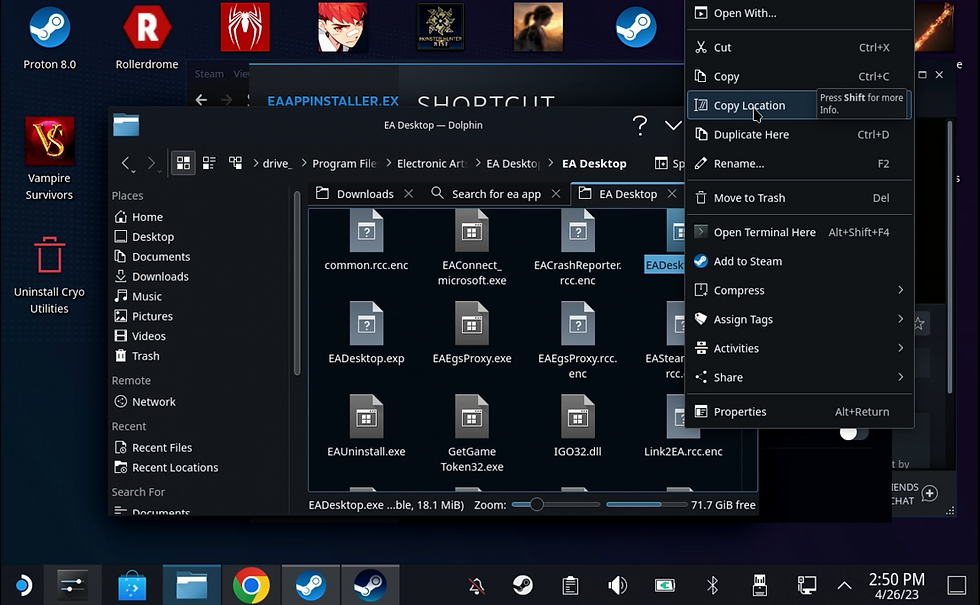Image resolution: width=980 pixels, height=605 pixels.
Task: Click the Places panel scrollbar
Action: pos(297,282)
